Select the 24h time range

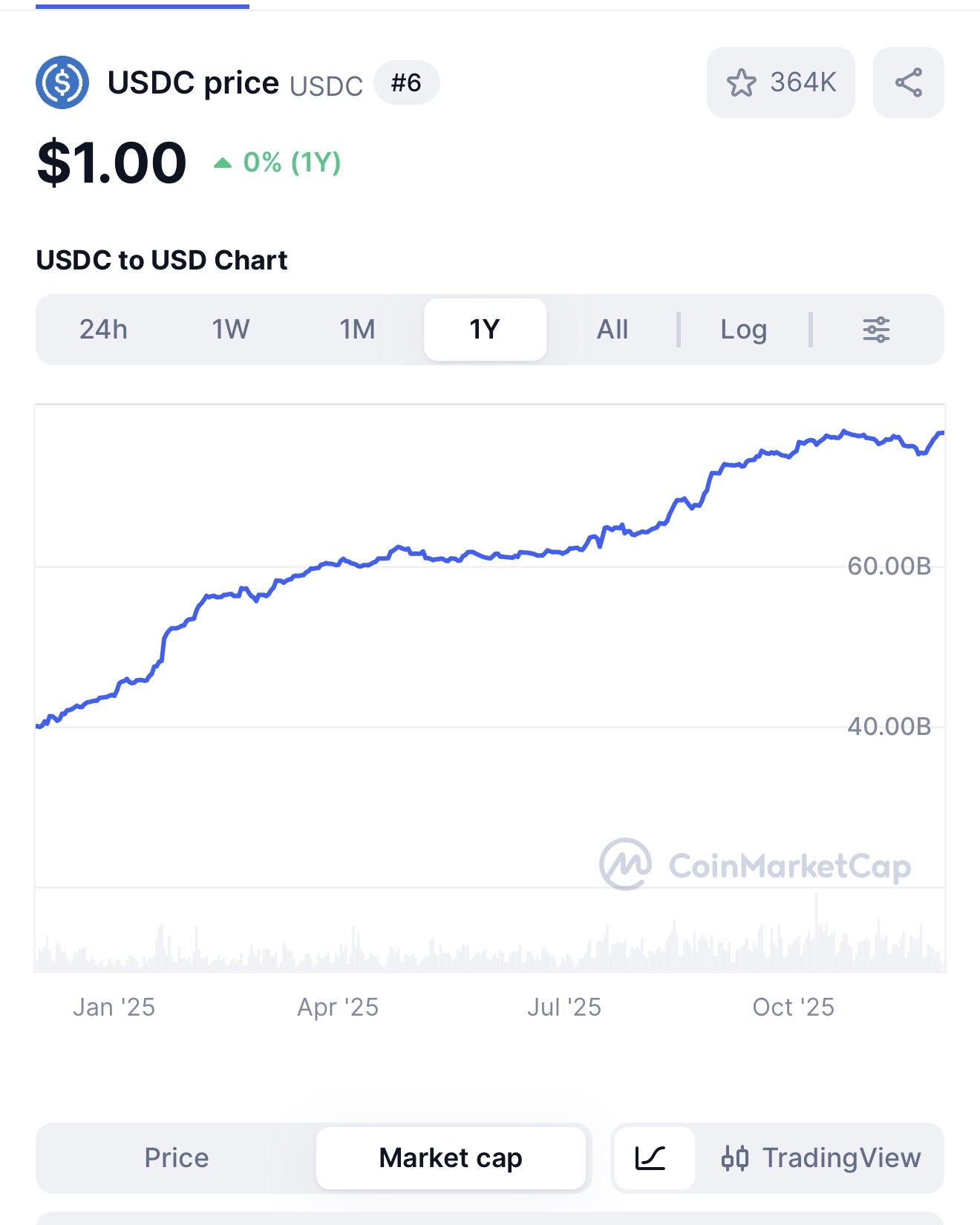[x=103, y=330]
